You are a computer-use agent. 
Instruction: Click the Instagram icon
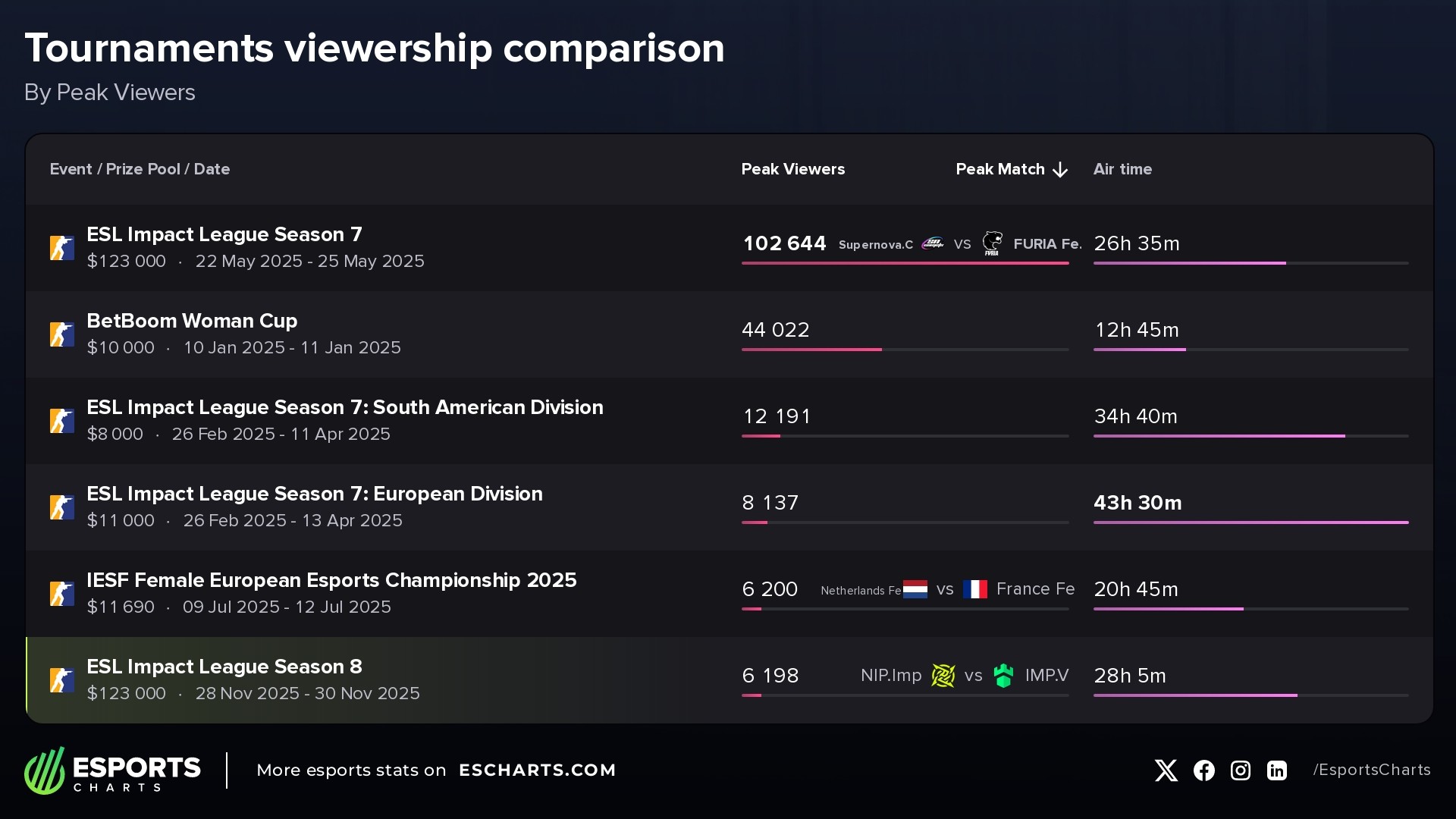click(1240, 770)
